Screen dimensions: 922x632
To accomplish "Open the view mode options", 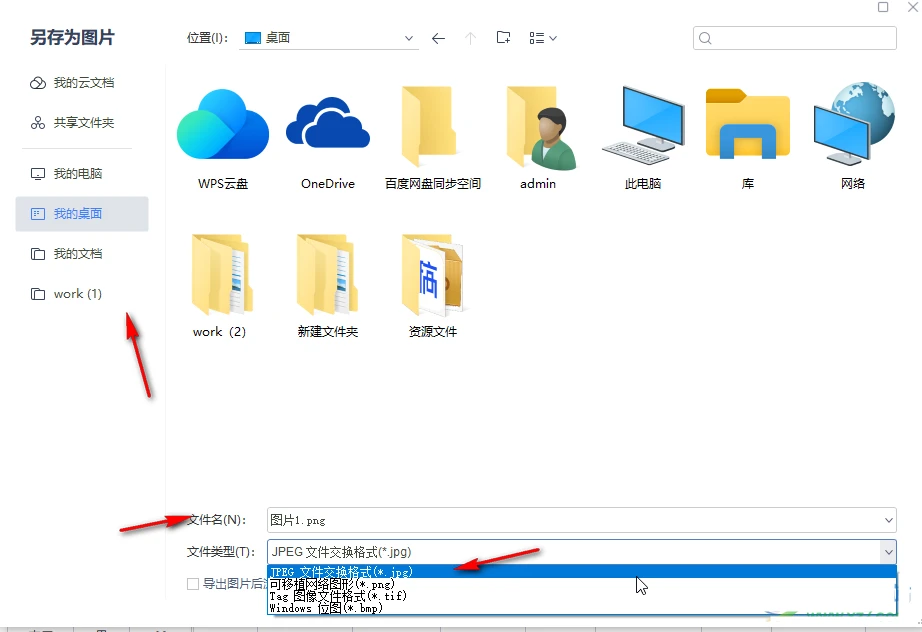I will point(543,38).
